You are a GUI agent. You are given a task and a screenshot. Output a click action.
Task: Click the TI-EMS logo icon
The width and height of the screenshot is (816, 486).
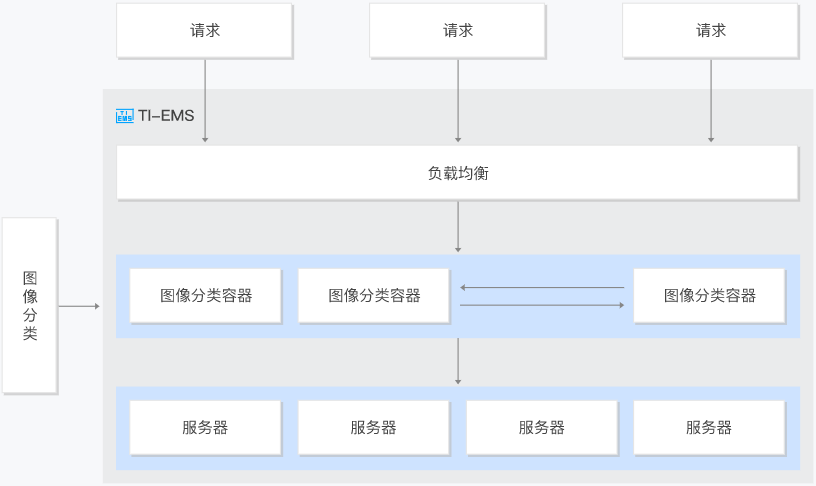[x=124, y=116]
